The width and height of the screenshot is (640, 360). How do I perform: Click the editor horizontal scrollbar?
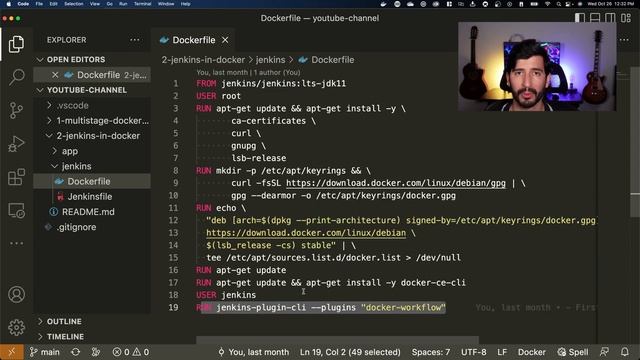coord(337,340)
